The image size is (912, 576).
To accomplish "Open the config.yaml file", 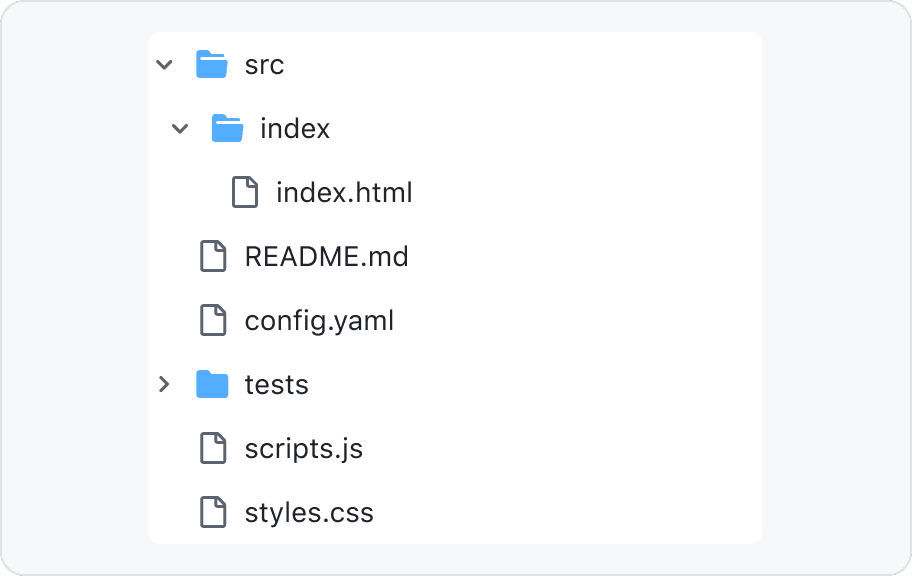I will (x=319, y=320).
